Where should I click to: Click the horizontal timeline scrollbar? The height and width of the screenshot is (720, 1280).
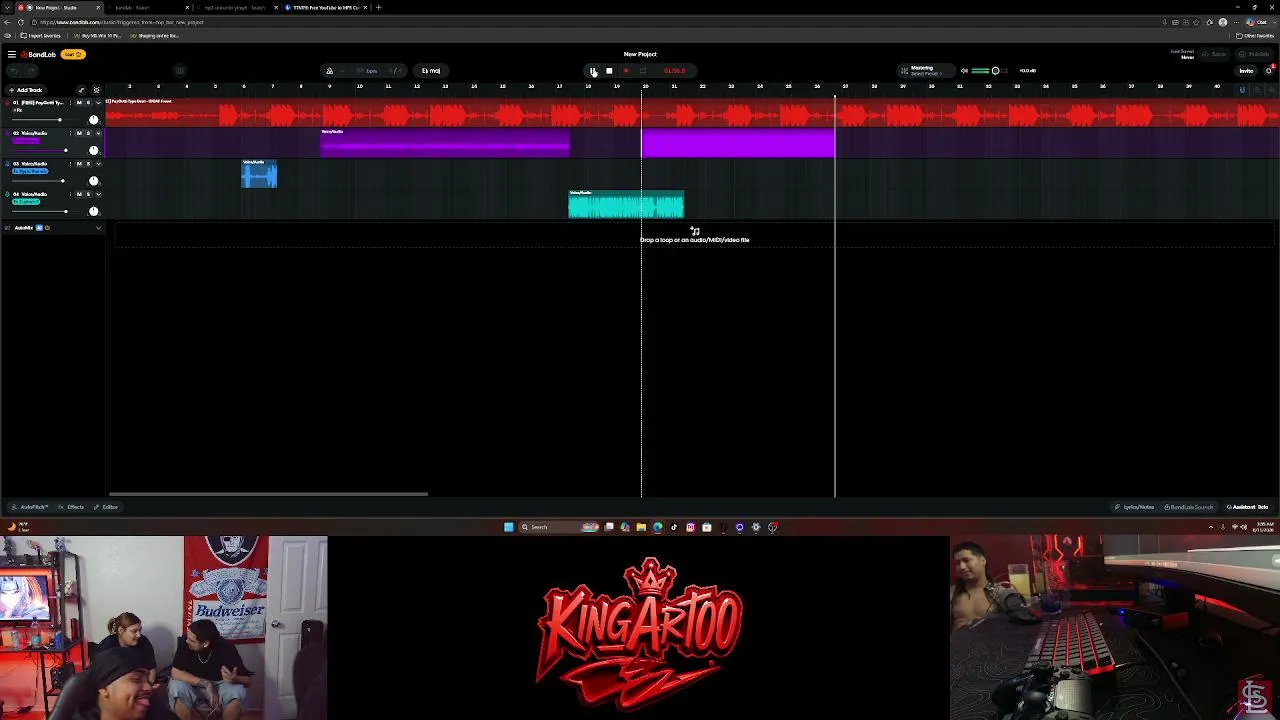click(268, 494)
